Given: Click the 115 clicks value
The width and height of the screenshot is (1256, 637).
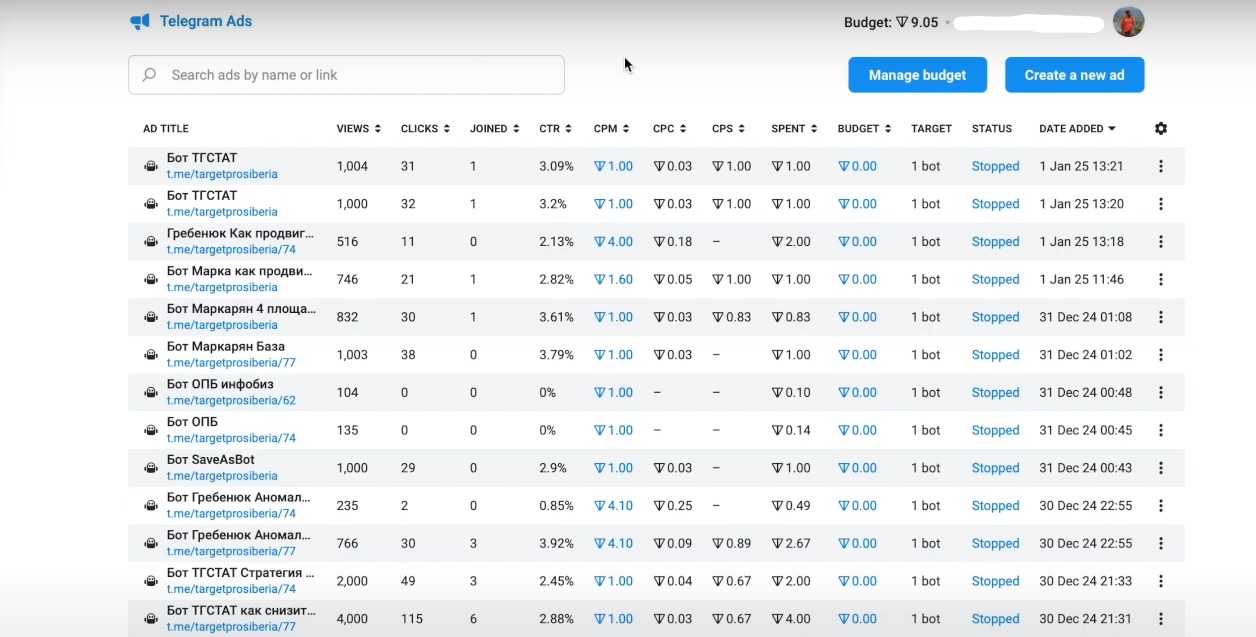Looking at the screenshot, I should 411,619.
